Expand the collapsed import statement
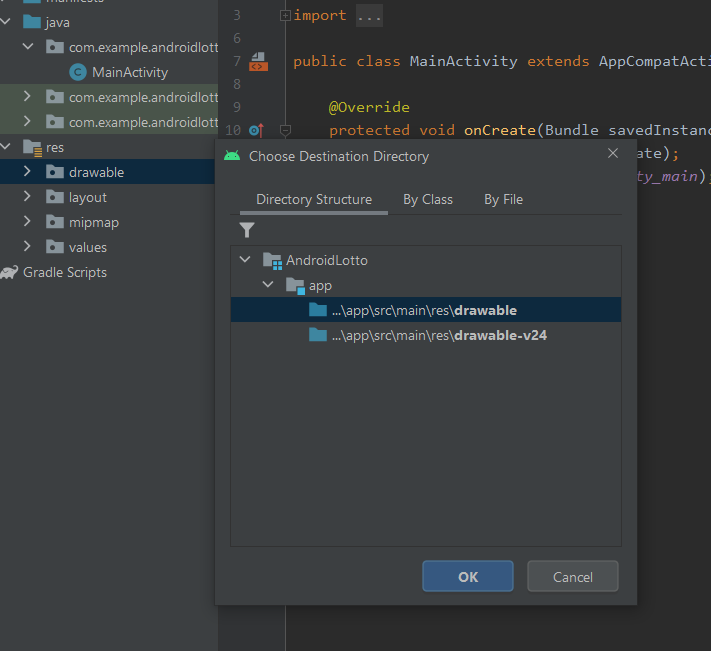This screenshot has width=711, height=651. [x=285, y=15]
